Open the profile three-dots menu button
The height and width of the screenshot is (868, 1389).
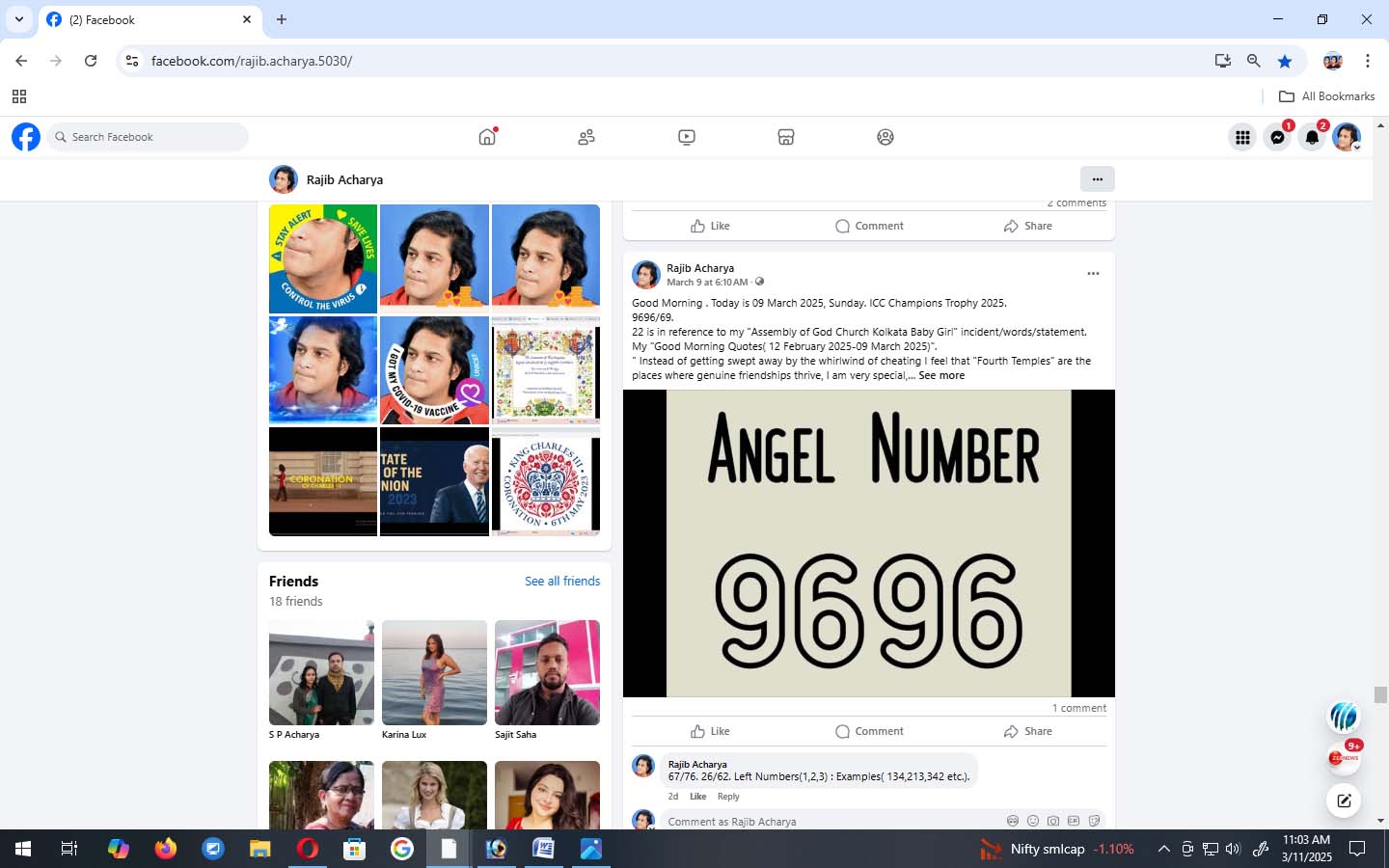point(1097,178)
